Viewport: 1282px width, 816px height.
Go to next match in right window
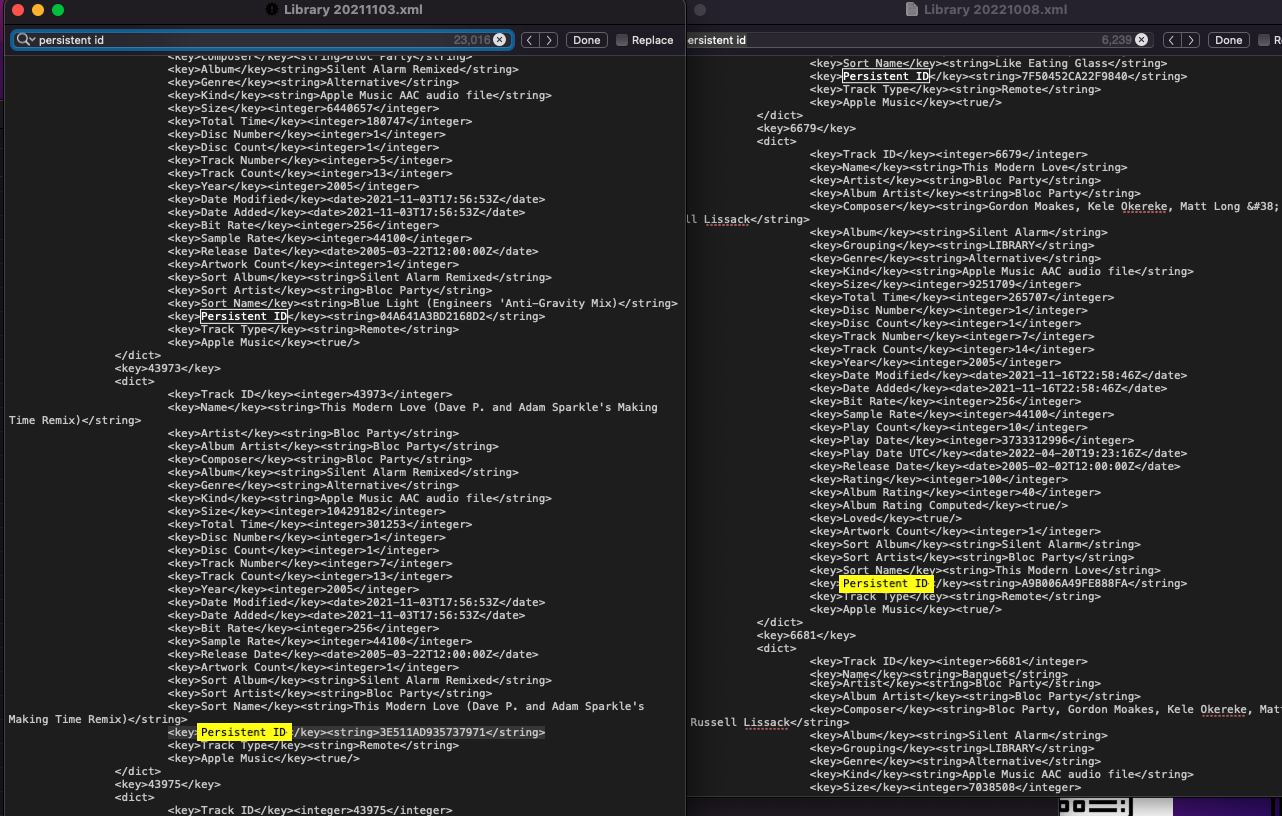(1190, 40)
